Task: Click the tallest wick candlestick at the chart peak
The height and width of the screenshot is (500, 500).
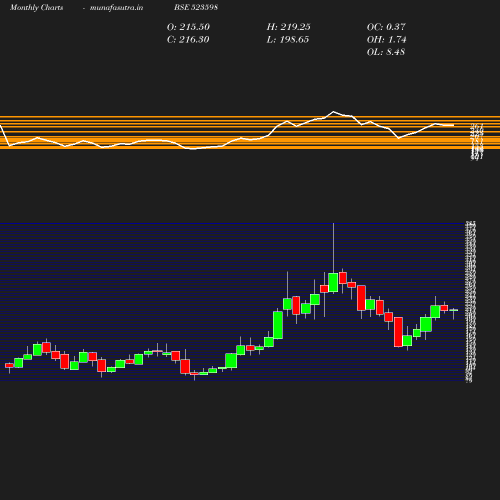Action: coord(333,282)
